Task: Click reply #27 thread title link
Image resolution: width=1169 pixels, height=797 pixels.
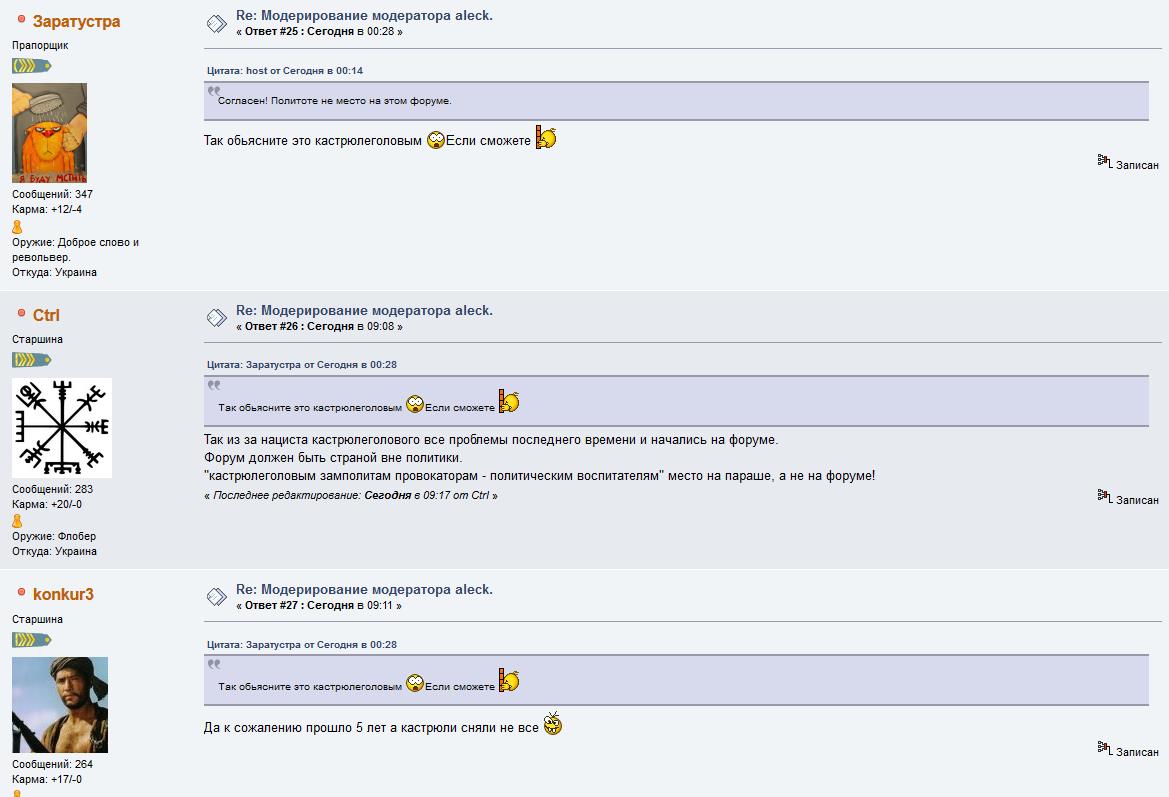Action: click(364, 590)
